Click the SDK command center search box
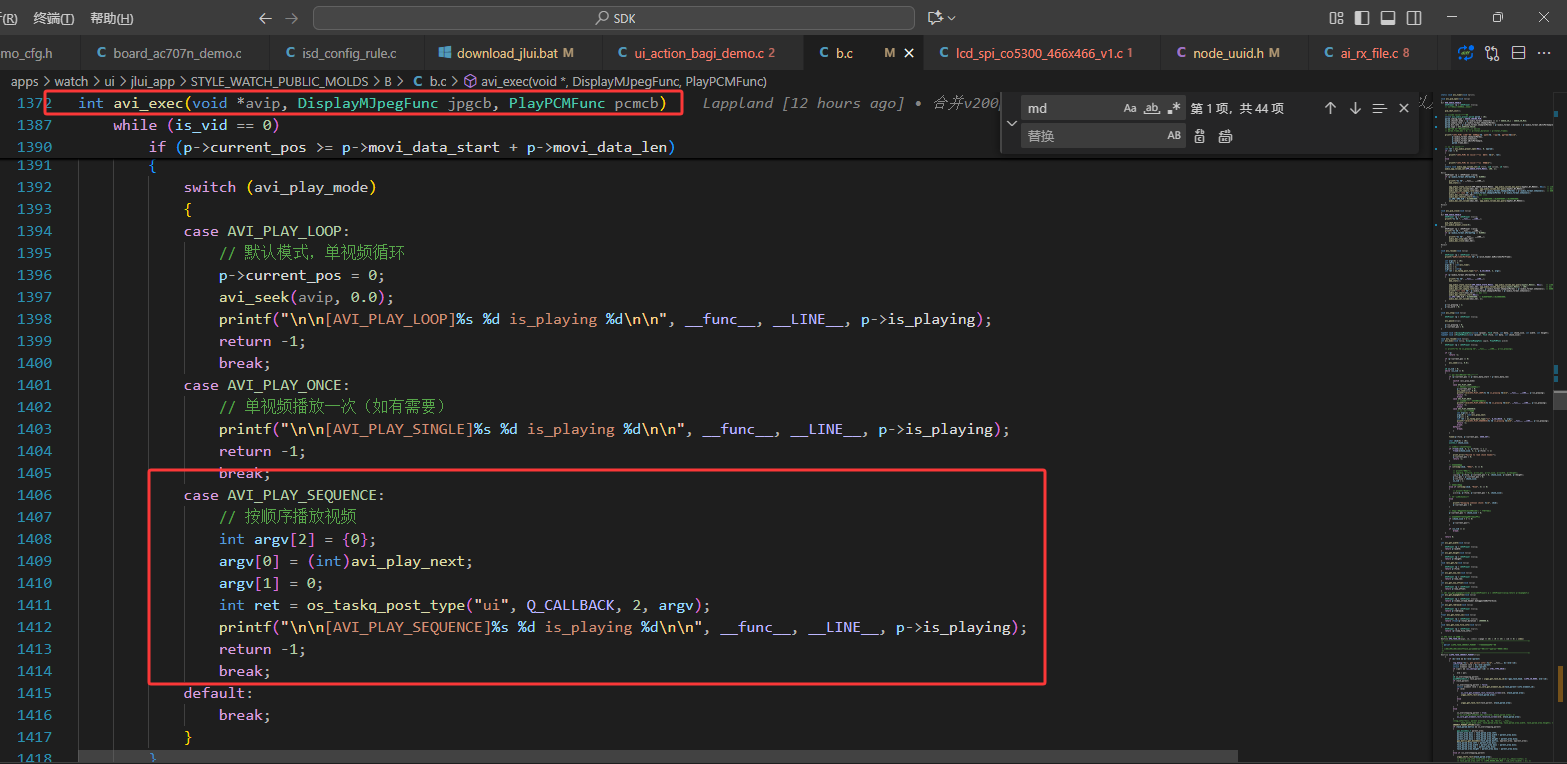The height and width of the screenshot is (764, 1567). coord(614,18)
